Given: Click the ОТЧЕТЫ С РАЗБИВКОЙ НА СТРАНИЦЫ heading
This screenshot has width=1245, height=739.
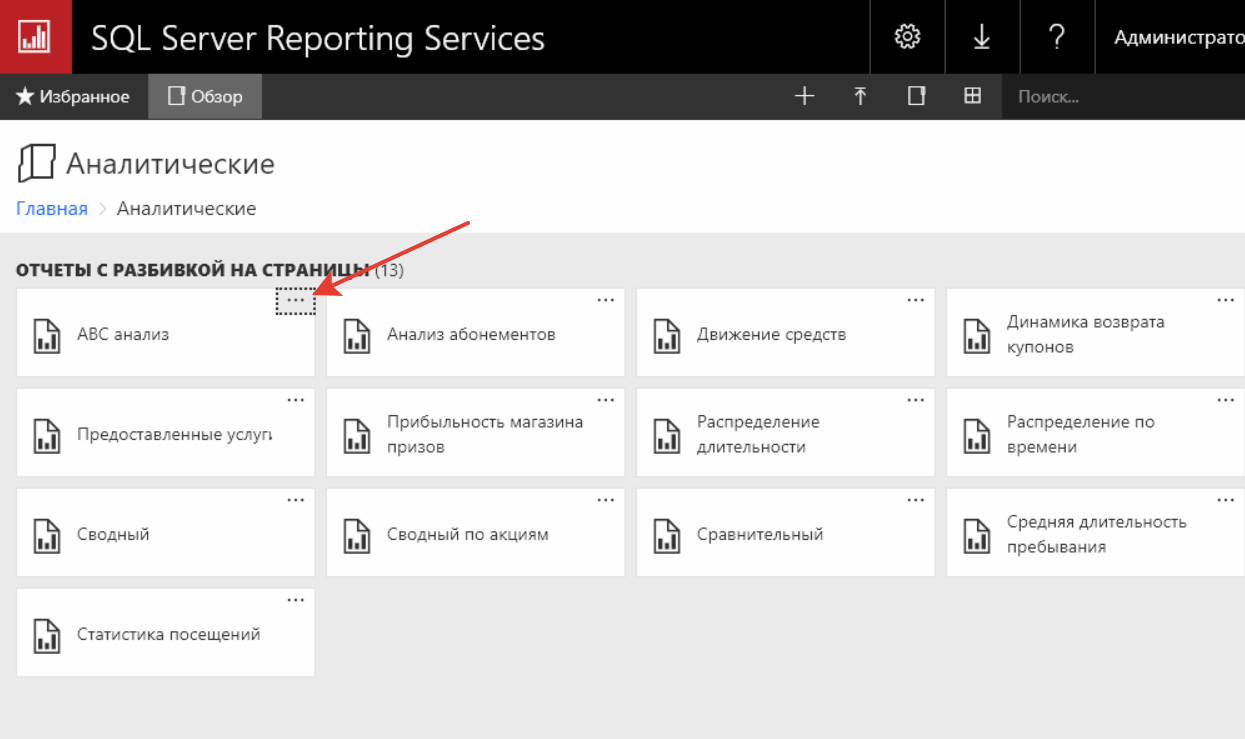Looking at the screenshot, I should [193, 271].
